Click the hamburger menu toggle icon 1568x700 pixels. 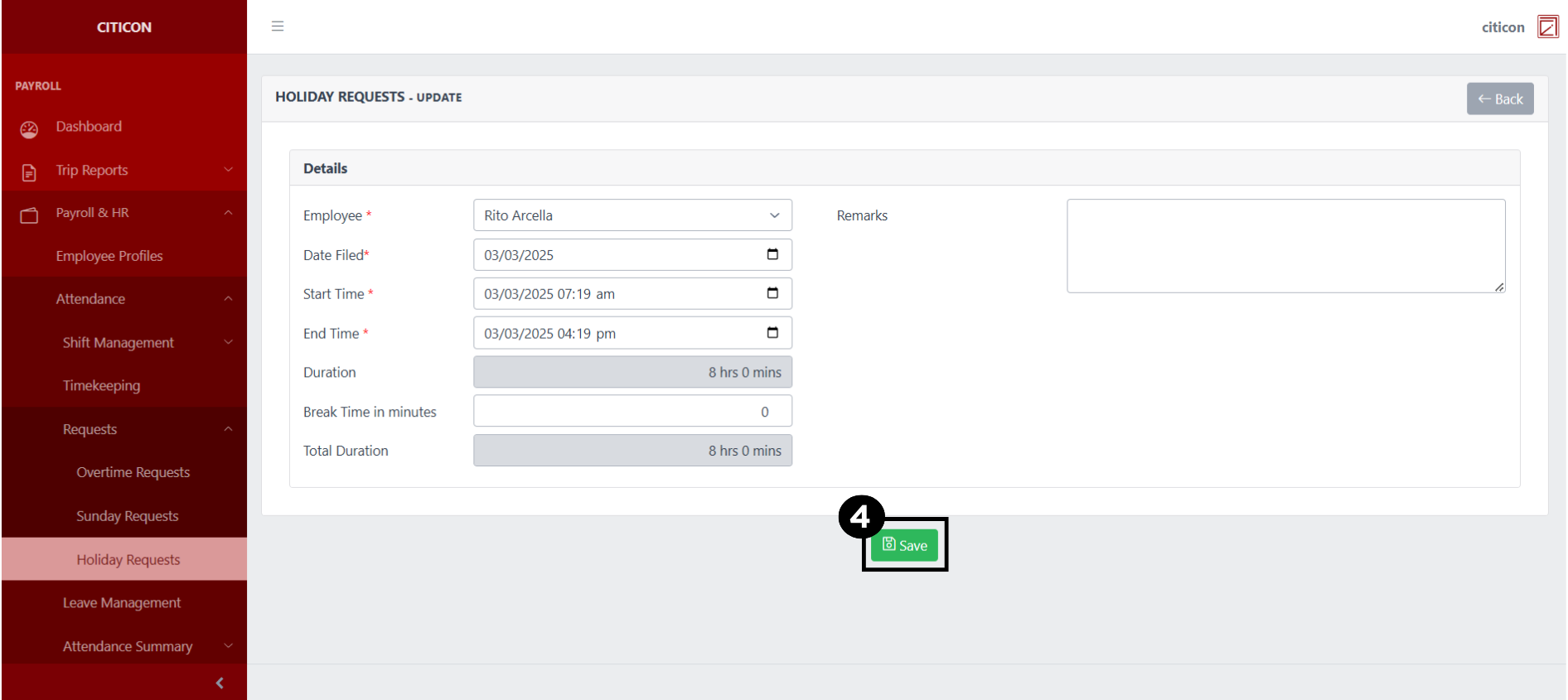[x=278, y=27]
